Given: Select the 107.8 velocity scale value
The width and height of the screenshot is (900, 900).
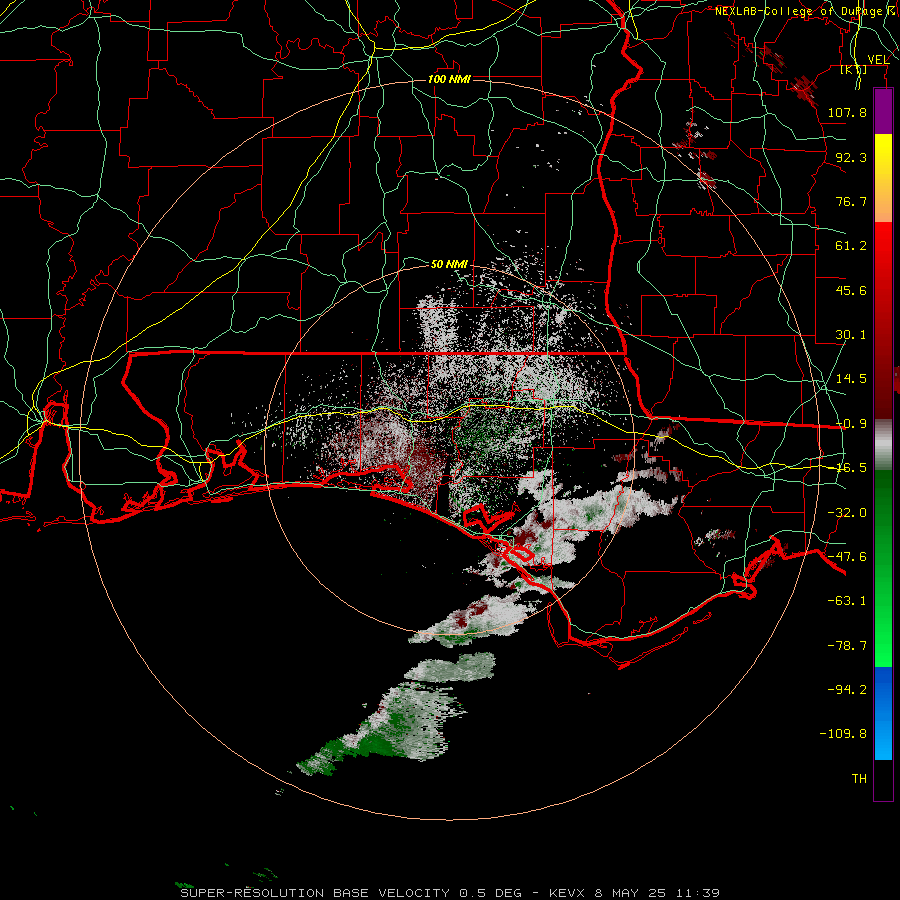Looking at the screenshot, I should pos(847,112).
